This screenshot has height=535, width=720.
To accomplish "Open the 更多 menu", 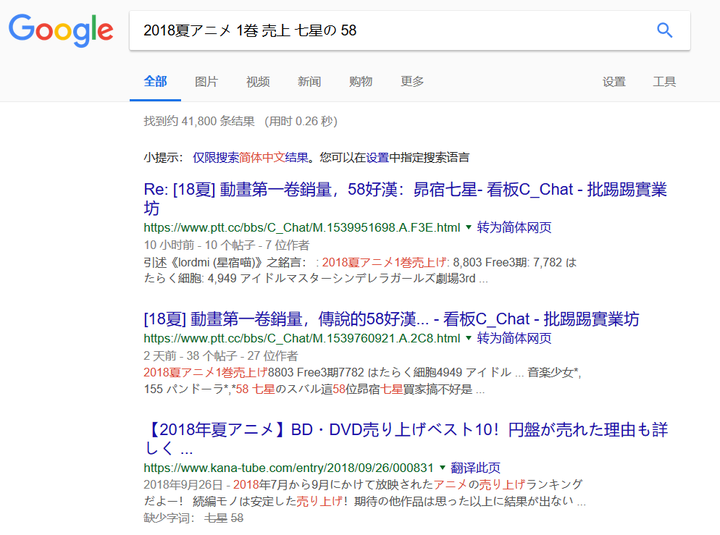I will (412, 82).
